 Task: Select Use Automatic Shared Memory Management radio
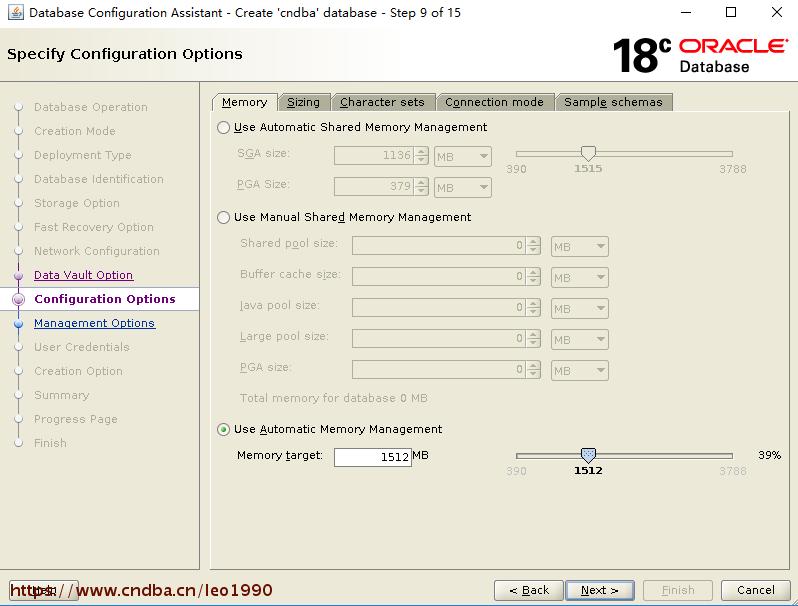(223, 127)
